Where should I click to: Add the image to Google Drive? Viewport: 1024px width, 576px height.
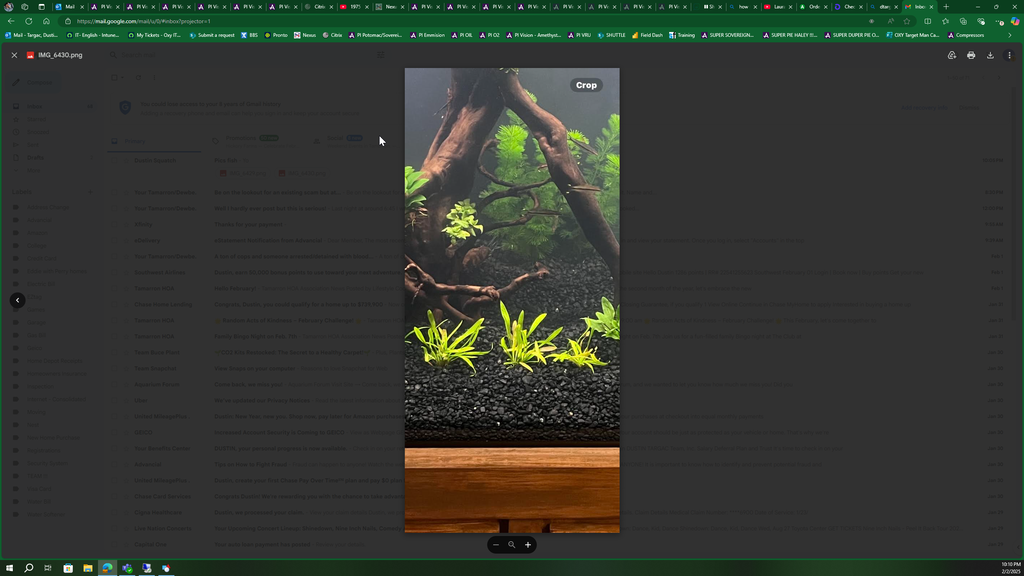[x=952, y=56]
